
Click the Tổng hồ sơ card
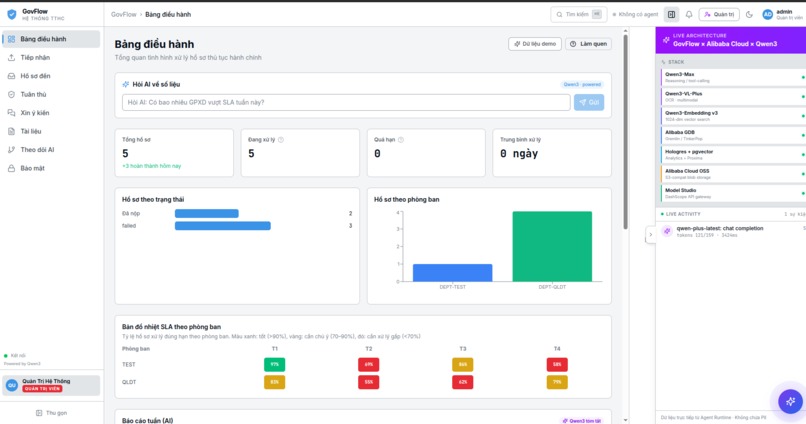[x=174, y=153]
